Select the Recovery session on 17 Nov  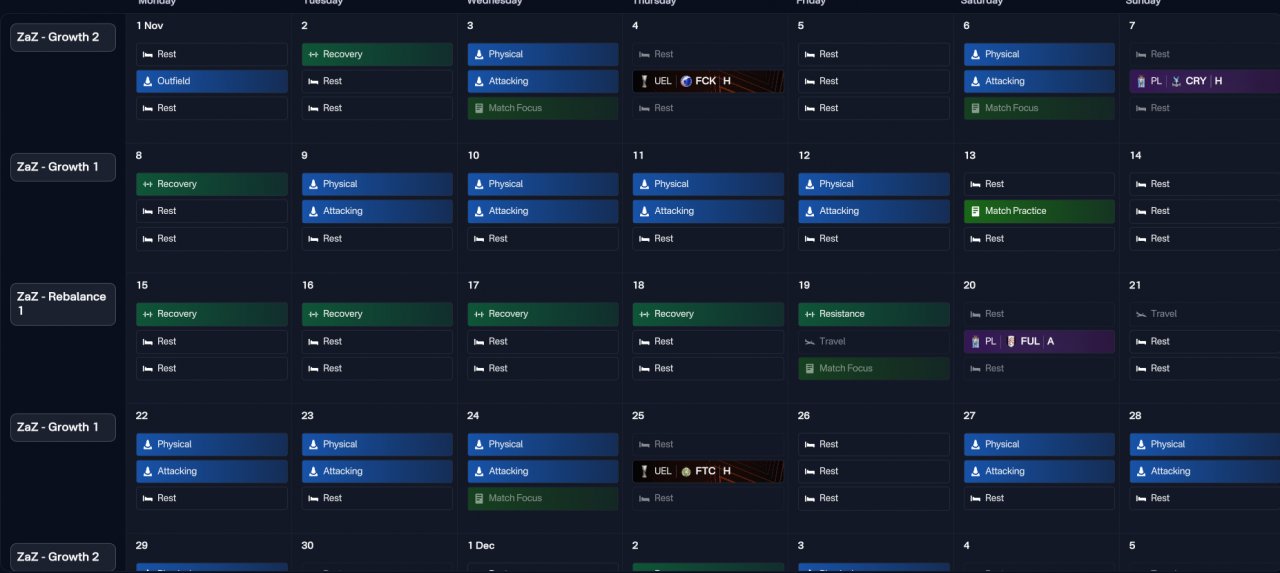(x=543, y=314)
